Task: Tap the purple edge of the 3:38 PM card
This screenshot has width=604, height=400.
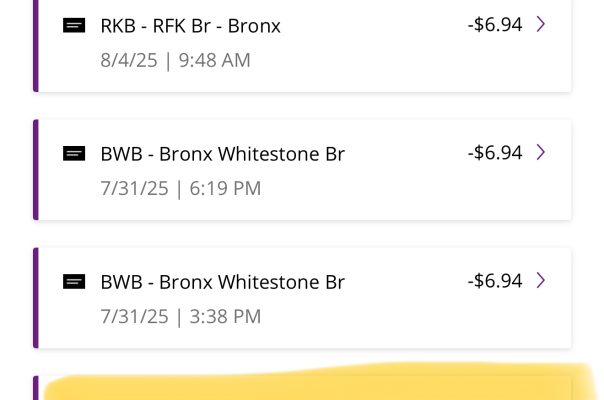Action: click(x=36, y=297)
